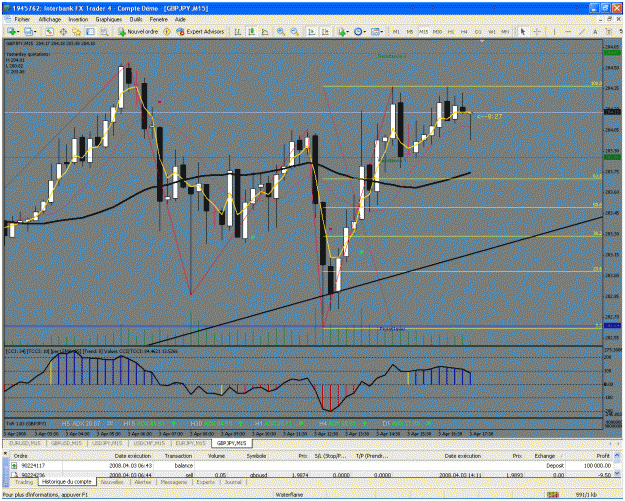Select the cursor arrow tool
The height and width of the screenshot is (501, 625).
[x=523, y=31]
